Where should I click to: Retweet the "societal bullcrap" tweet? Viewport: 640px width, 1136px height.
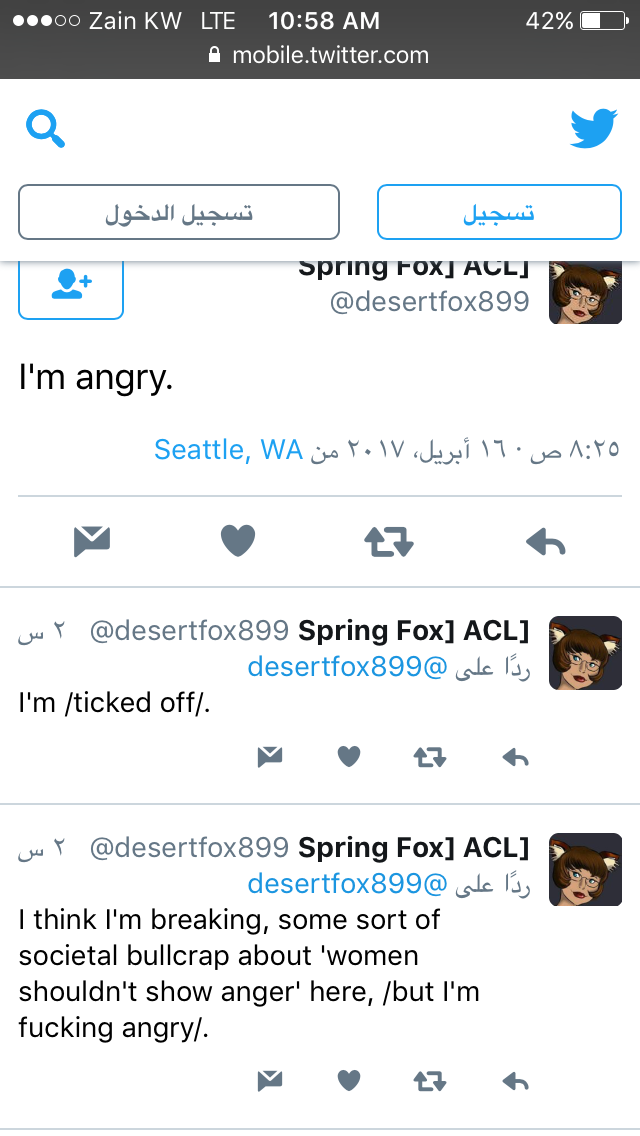pyautogui.click(x=430, y=1082)
